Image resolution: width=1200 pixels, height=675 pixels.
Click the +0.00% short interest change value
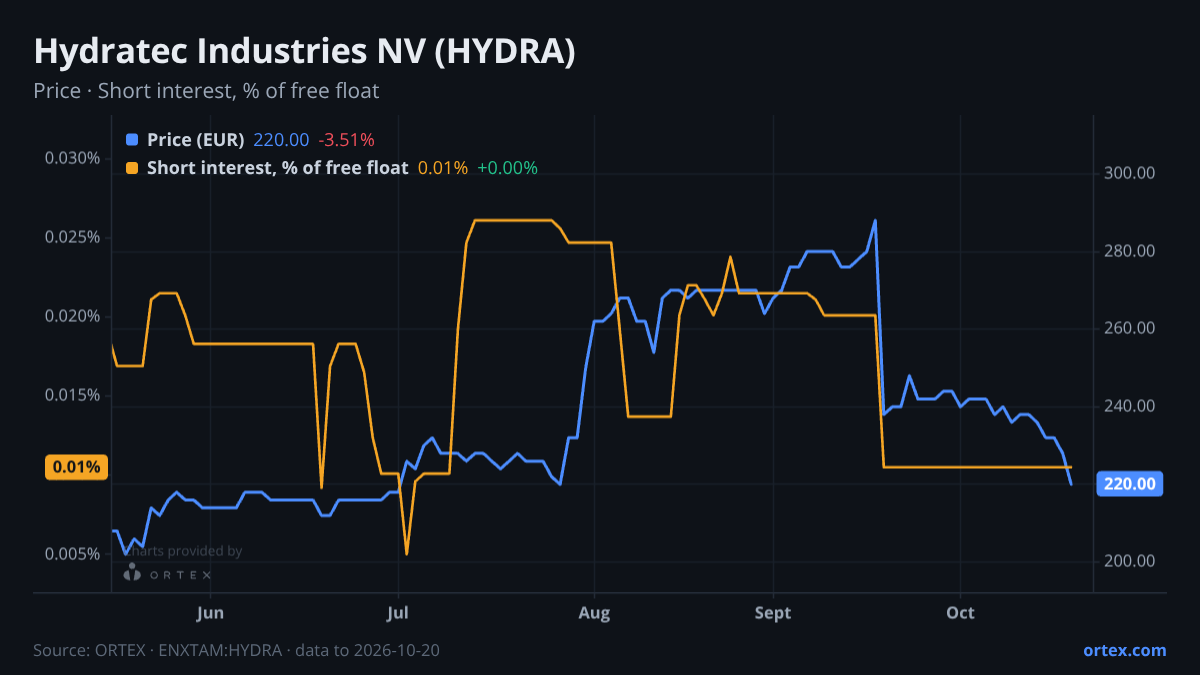507,168
